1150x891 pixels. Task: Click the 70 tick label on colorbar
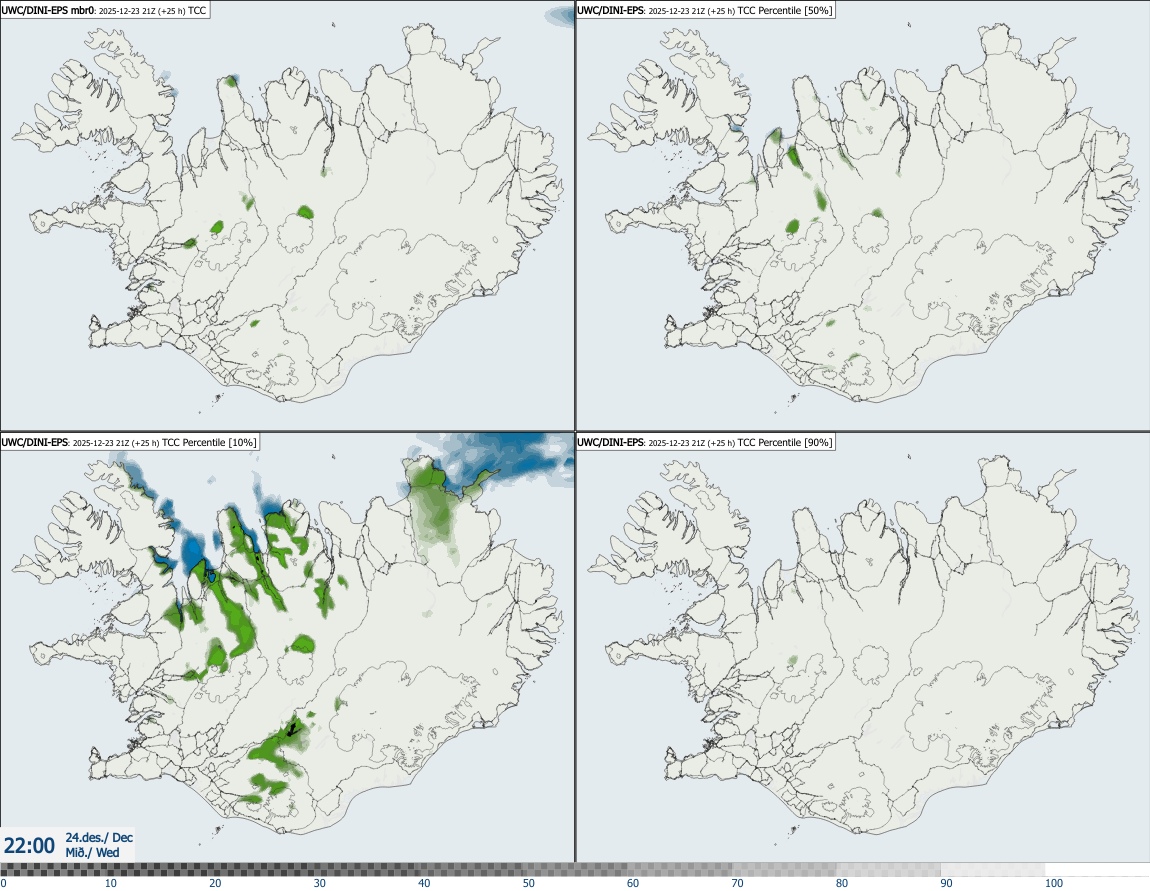pos(738,883)
